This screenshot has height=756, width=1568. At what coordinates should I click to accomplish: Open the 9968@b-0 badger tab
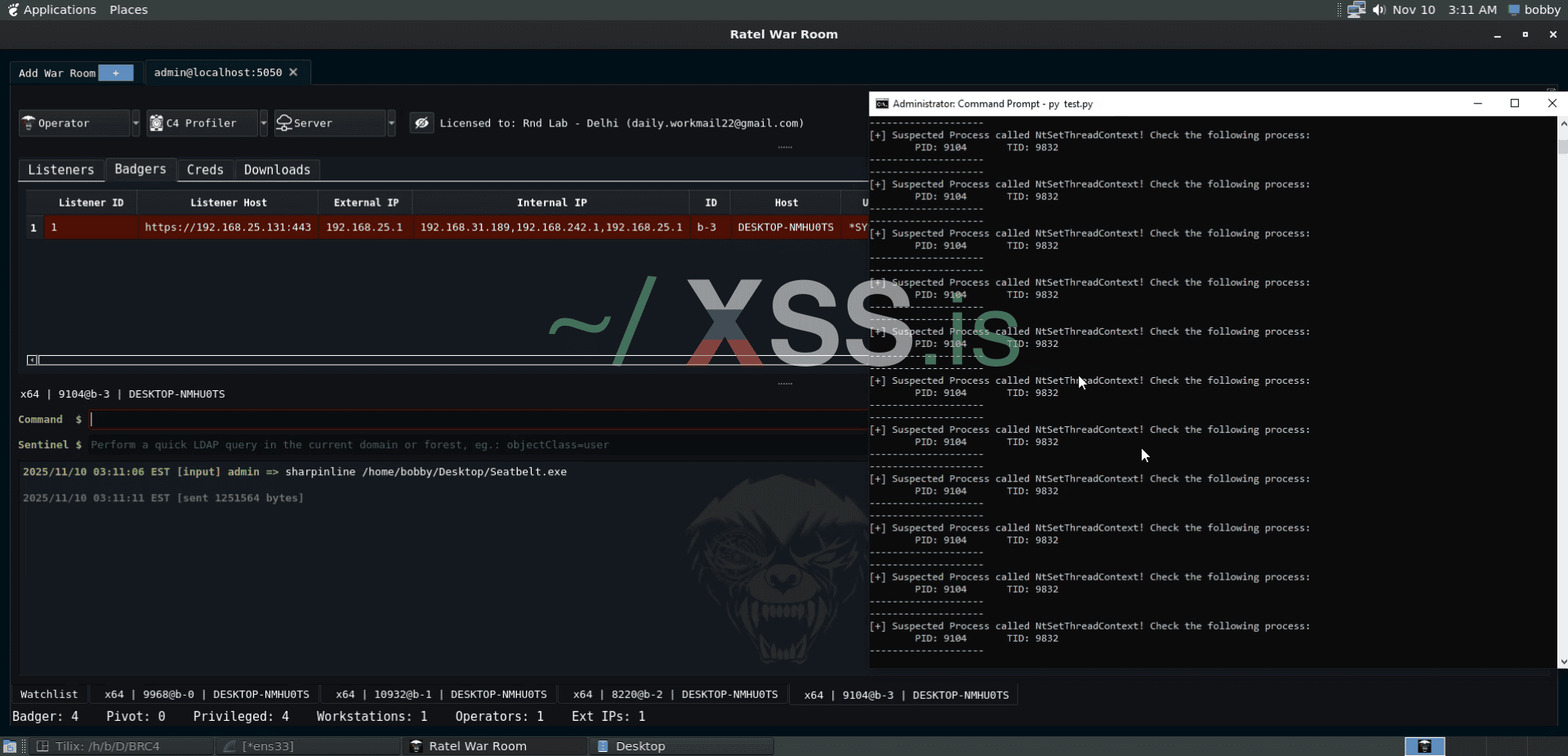(207, 694)
